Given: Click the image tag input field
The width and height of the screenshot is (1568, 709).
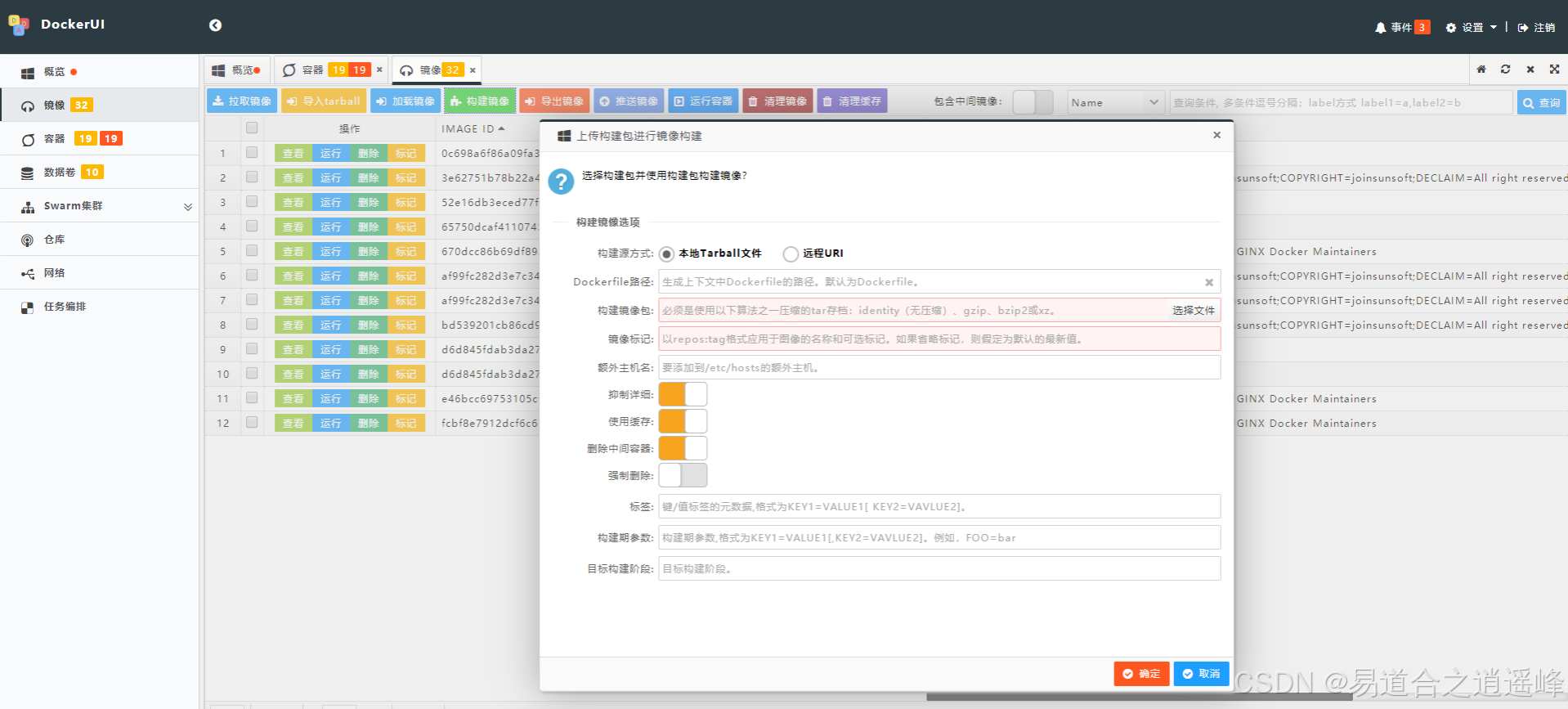Looking at the screenshot, I should pyautogui.click(x=939, y=339).
